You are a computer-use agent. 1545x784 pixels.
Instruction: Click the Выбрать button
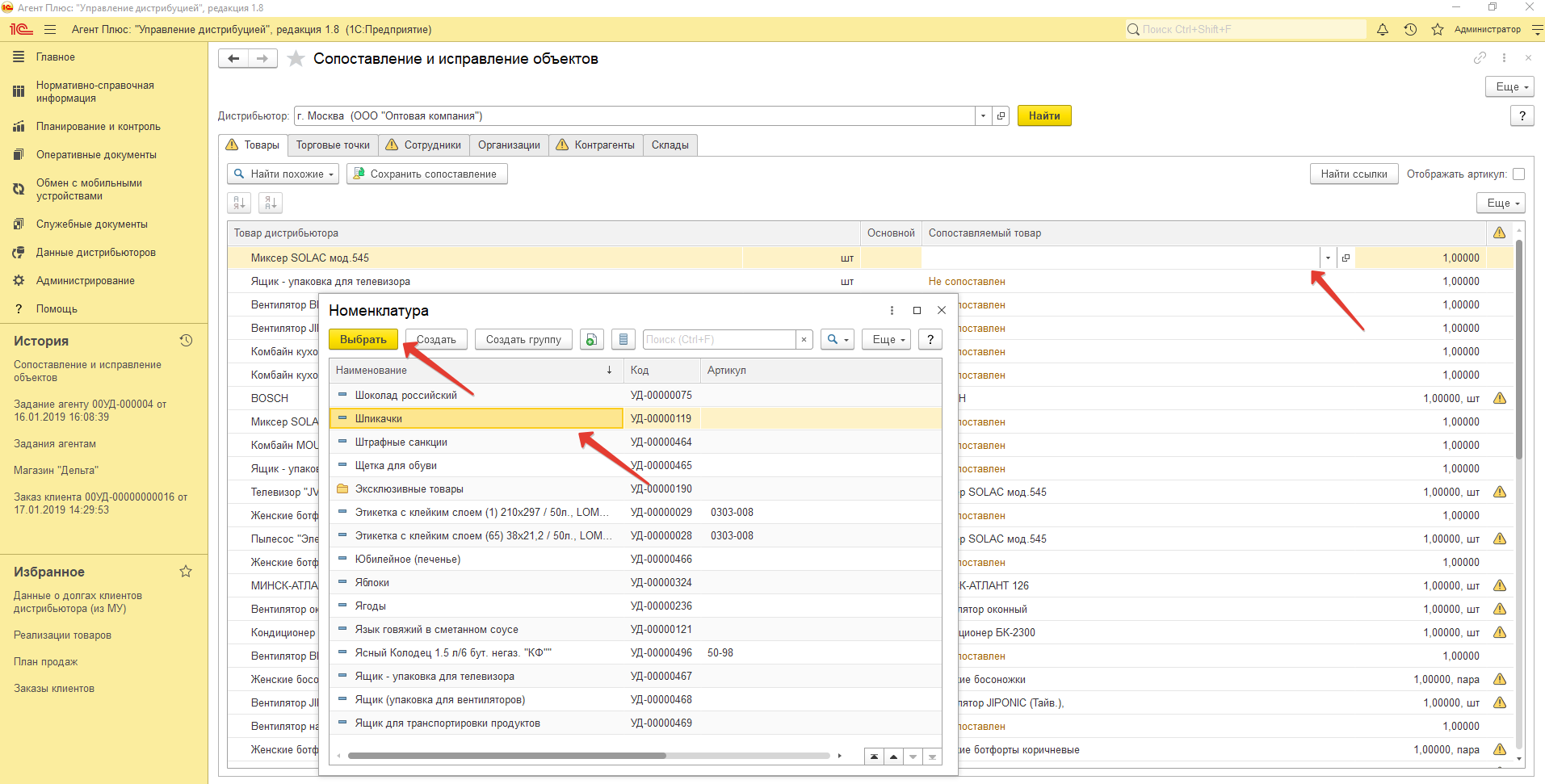[x=363, y=339]
